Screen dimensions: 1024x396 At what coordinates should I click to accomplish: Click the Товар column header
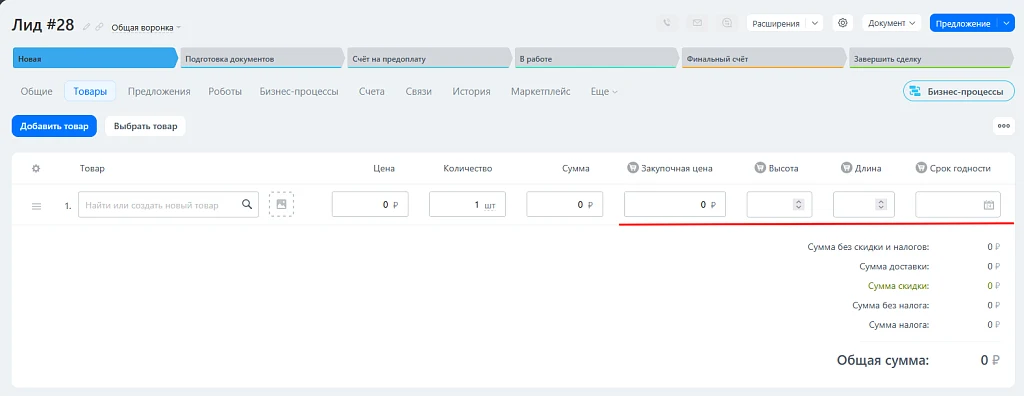tap(92, 168)
